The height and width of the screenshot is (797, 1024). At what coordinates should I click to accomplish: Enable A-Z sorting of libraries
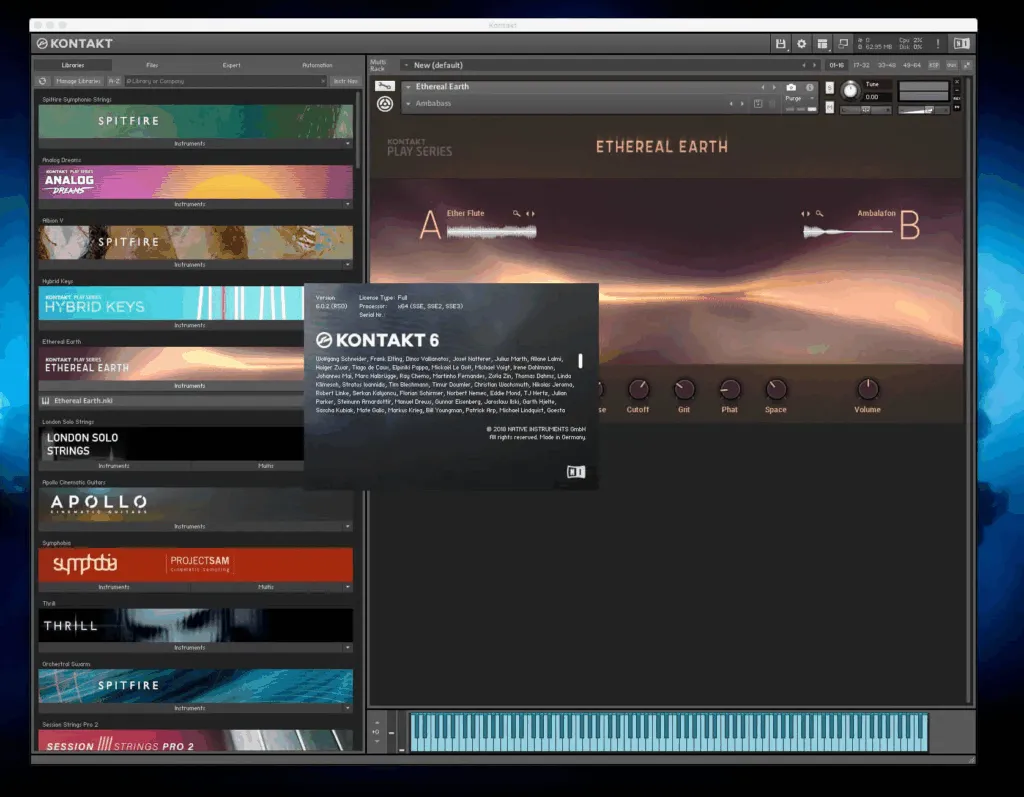pyautogui.click(x=113, y=80)
